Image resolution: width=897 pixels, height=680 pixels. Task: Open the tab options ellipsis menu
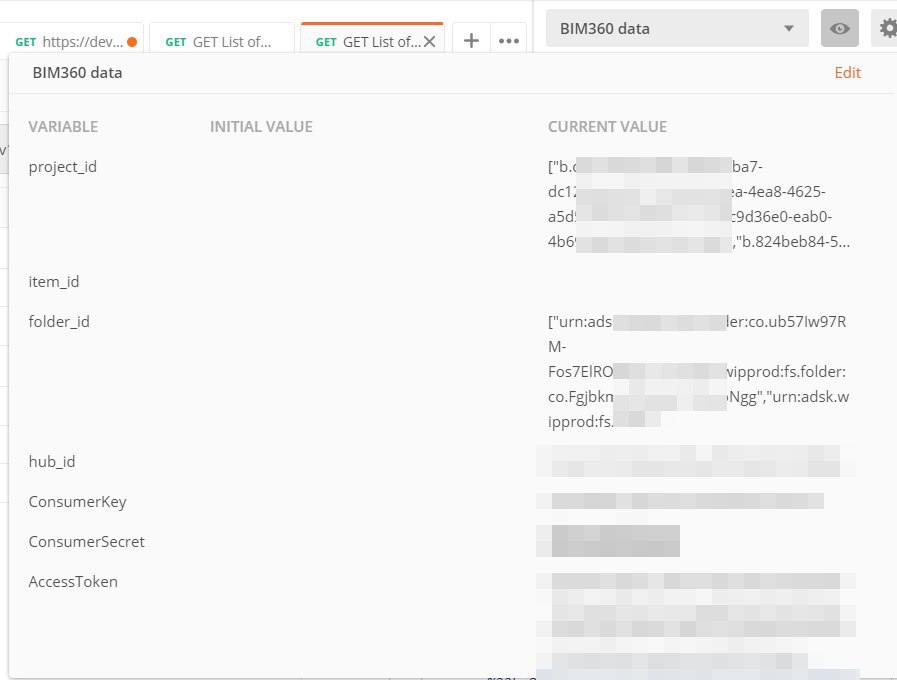(x=509, y=41)
